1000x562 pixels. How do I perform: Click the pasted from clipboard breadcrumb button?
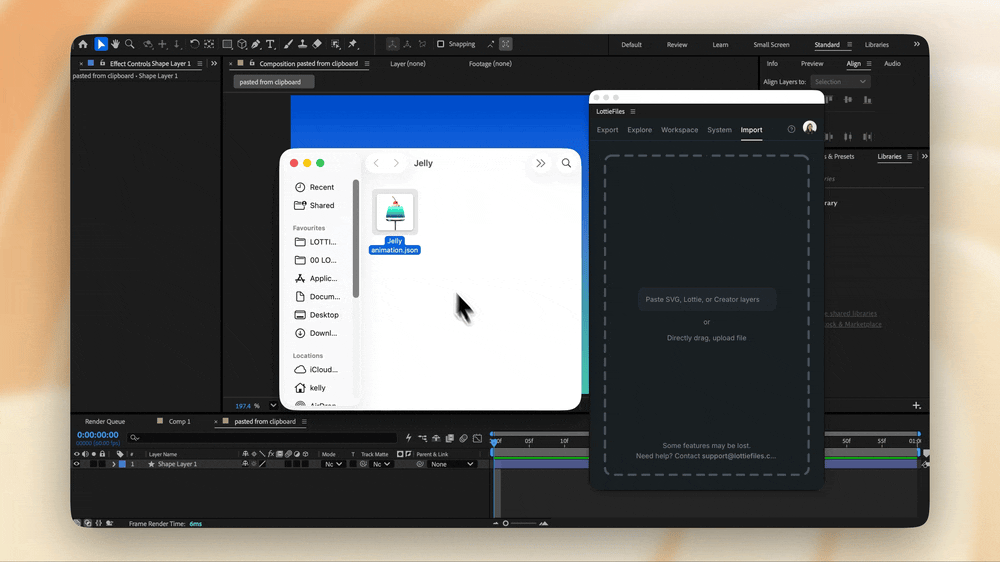coord(274,82)
